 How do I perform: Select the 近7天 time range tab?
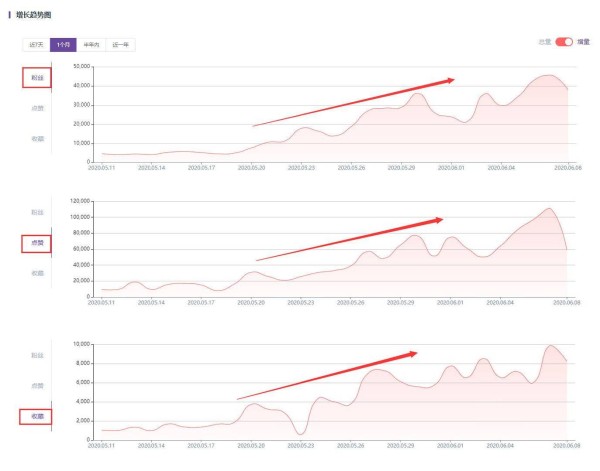[36, 45]
